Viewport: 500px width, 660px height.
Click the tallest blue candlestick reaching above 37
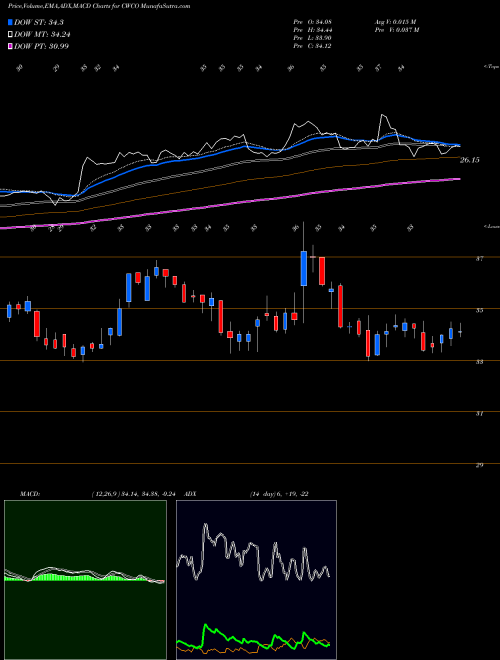[x=303, y=268]
